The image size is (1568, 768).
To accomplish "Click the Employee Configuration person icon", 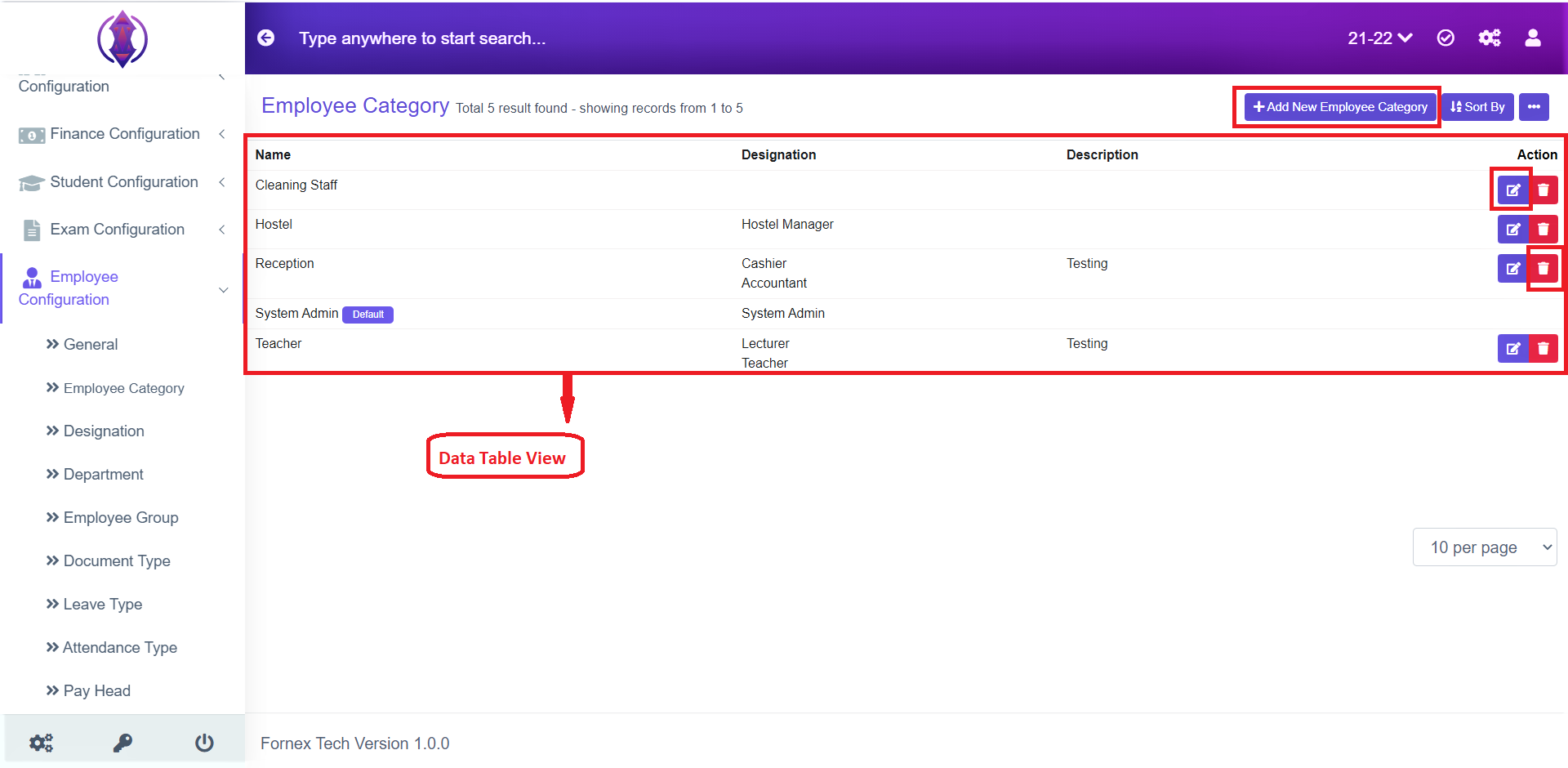I will [x=32, y=278].
